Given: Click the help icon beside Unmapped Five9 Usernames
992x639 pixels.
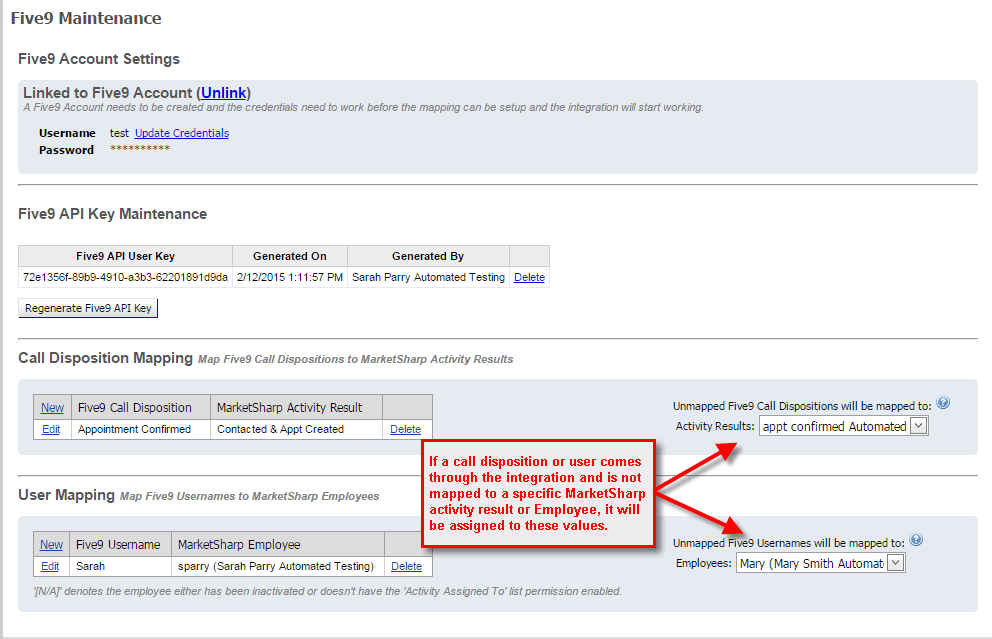Looking at the screenshot, I should pyautogui.click(x=915, y=540).
